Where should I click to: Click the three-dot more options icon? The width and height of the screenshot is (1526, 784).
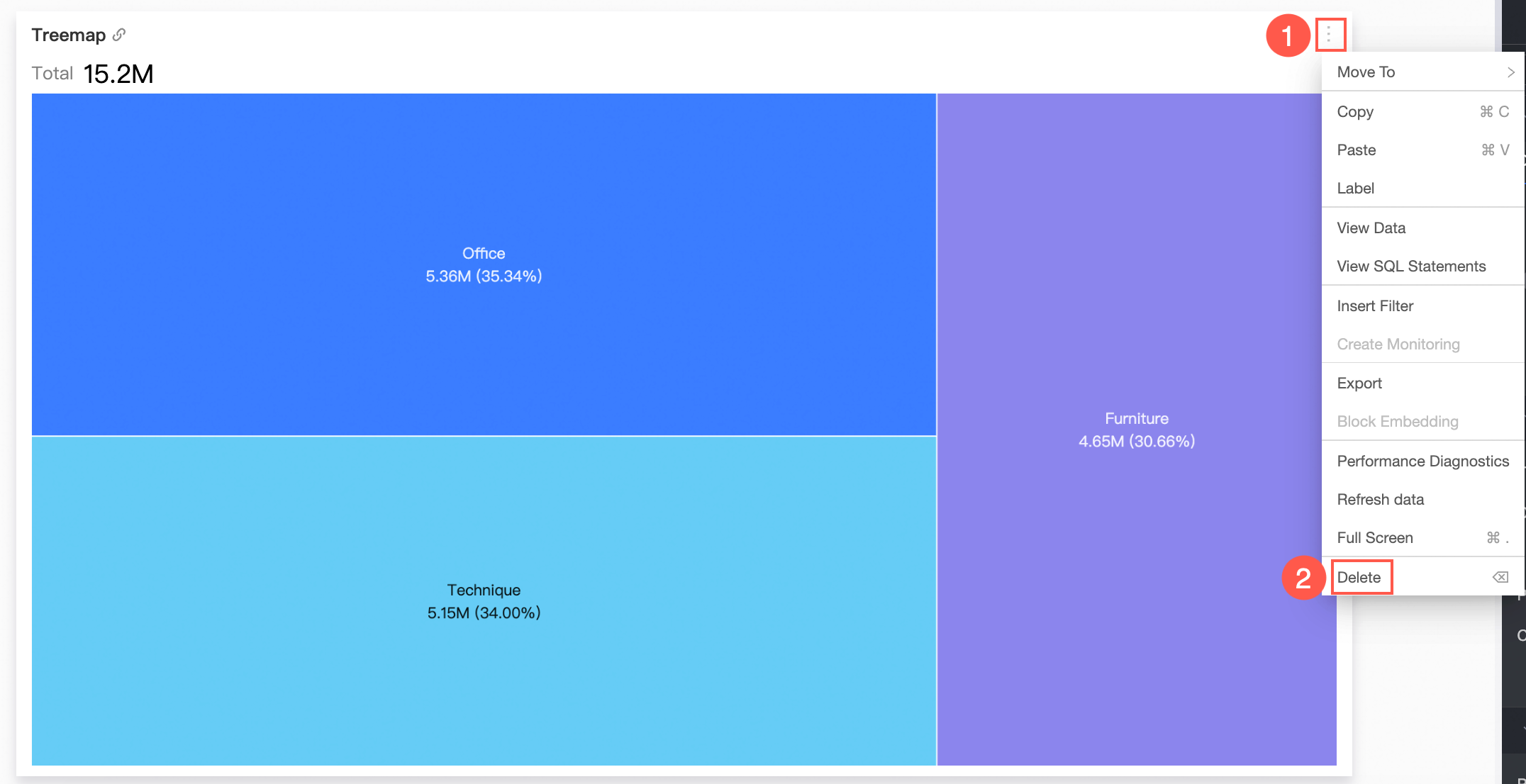[x=1329, y=34]
